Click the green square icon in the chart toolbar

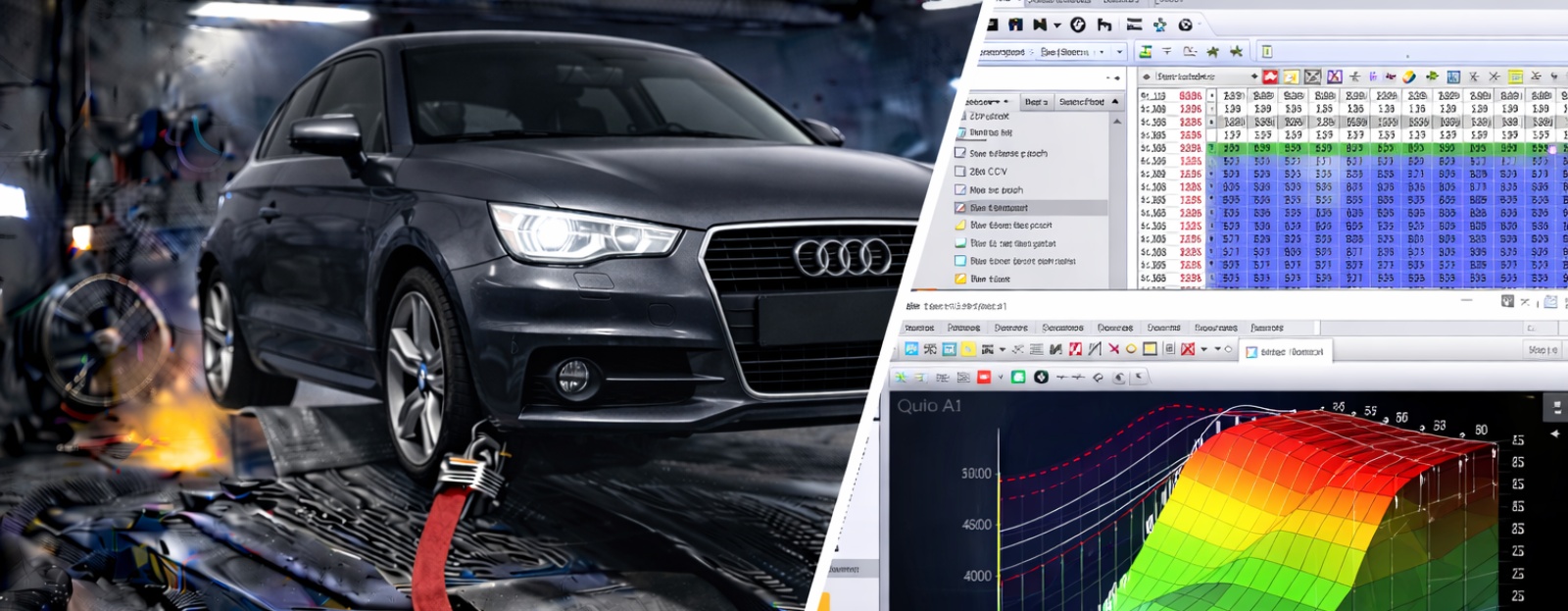(1018, 378)
